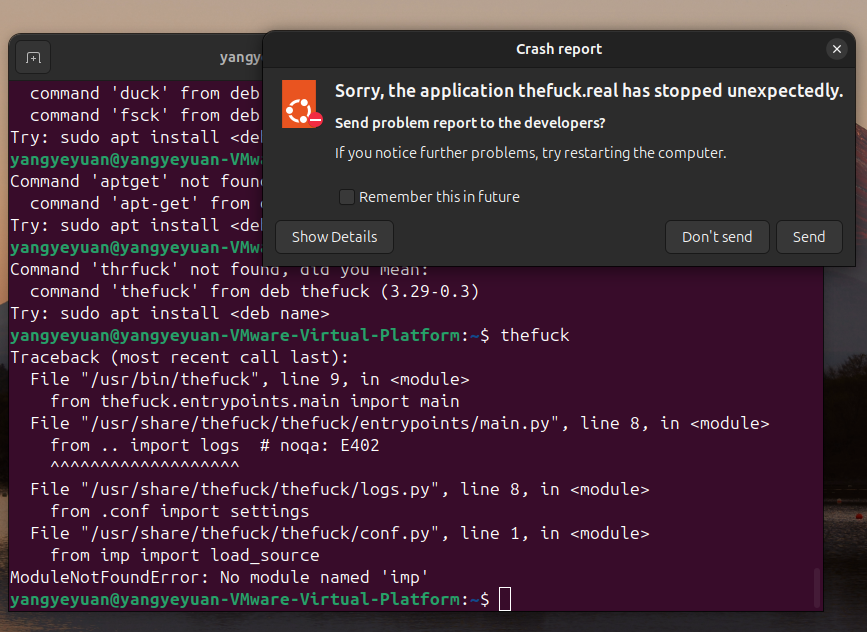Screen dimensions: 867x632
Task: Click the 'ModuleNotFoundError: No module named' line
Action: click(219, 577)
